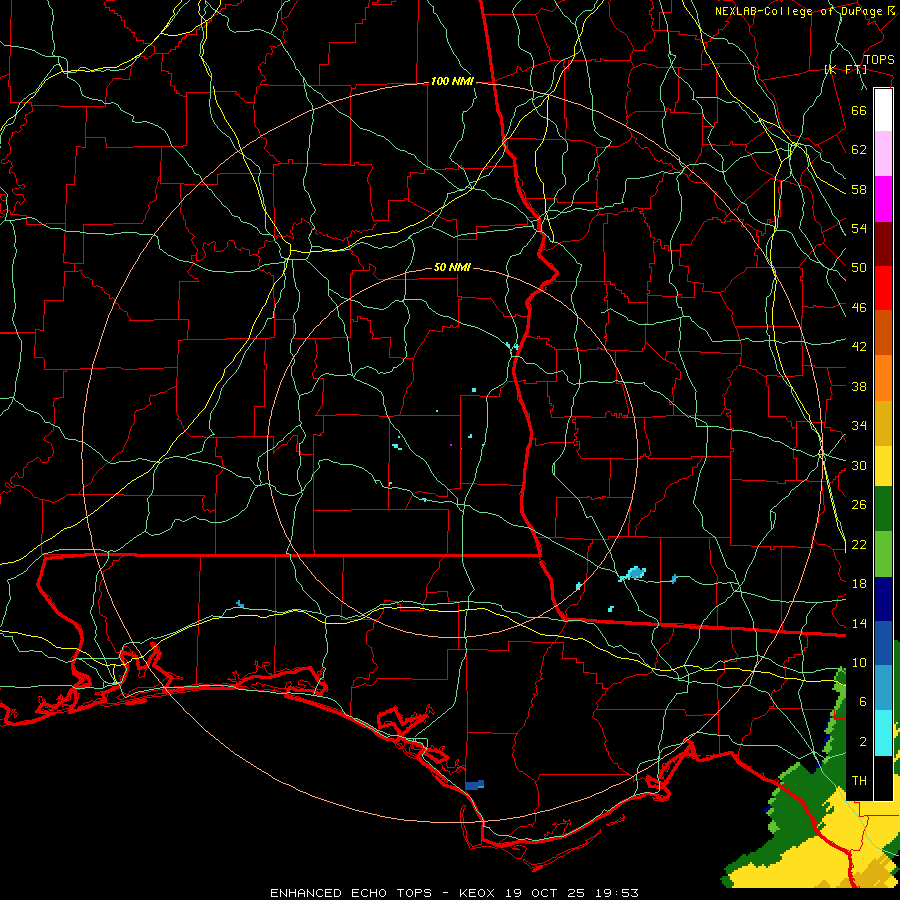The image size is (900, 900).
Task: Pick the cyan legend swatch
Action: [x=883, y=733]
